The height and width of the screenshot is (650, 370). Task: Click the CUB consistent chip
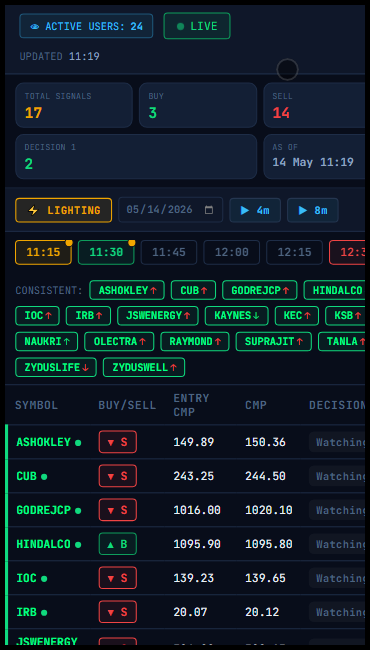coord(193,290)
